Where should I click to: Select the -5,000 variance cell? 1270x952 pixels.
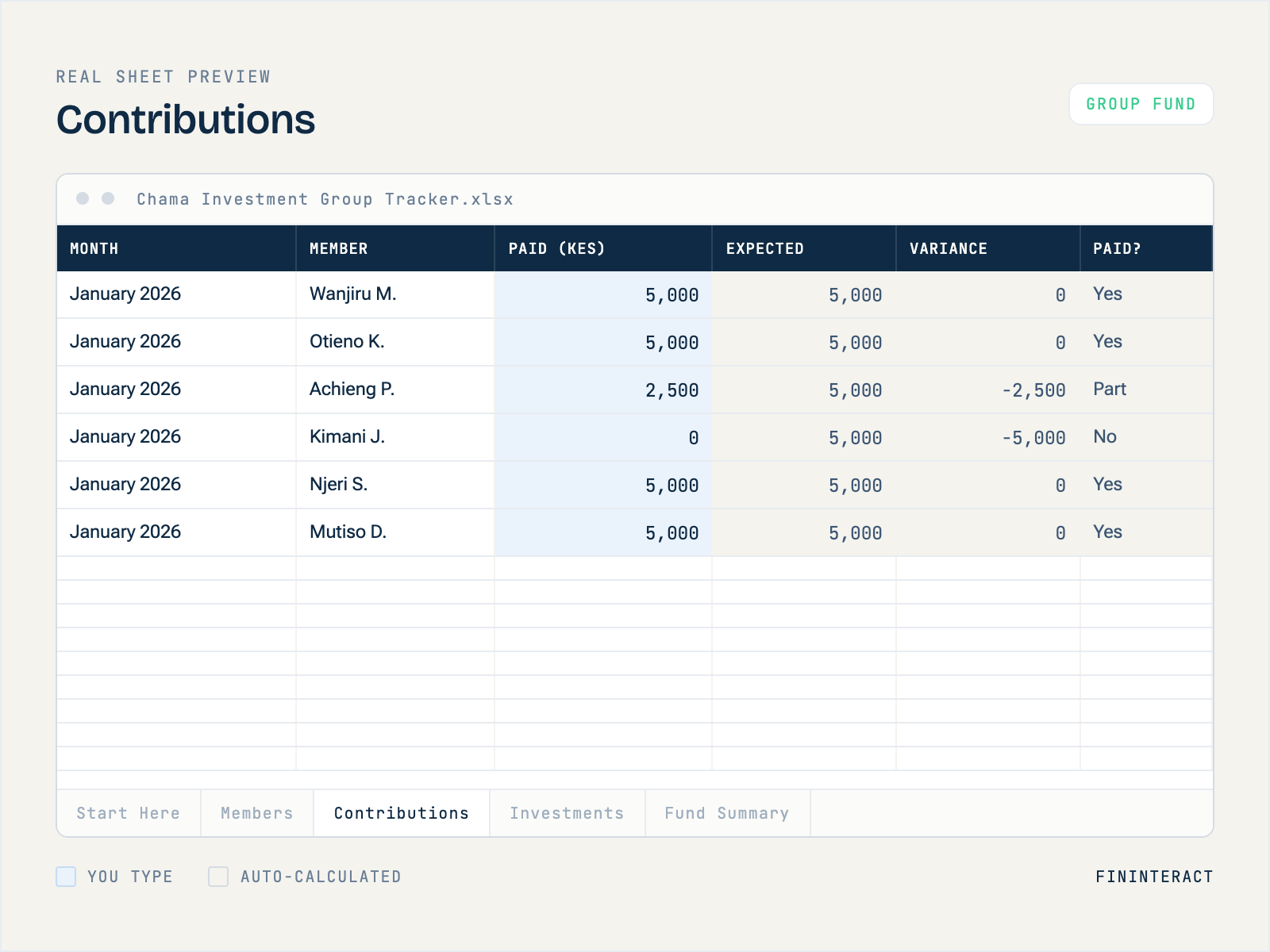[x=988, y=437]
